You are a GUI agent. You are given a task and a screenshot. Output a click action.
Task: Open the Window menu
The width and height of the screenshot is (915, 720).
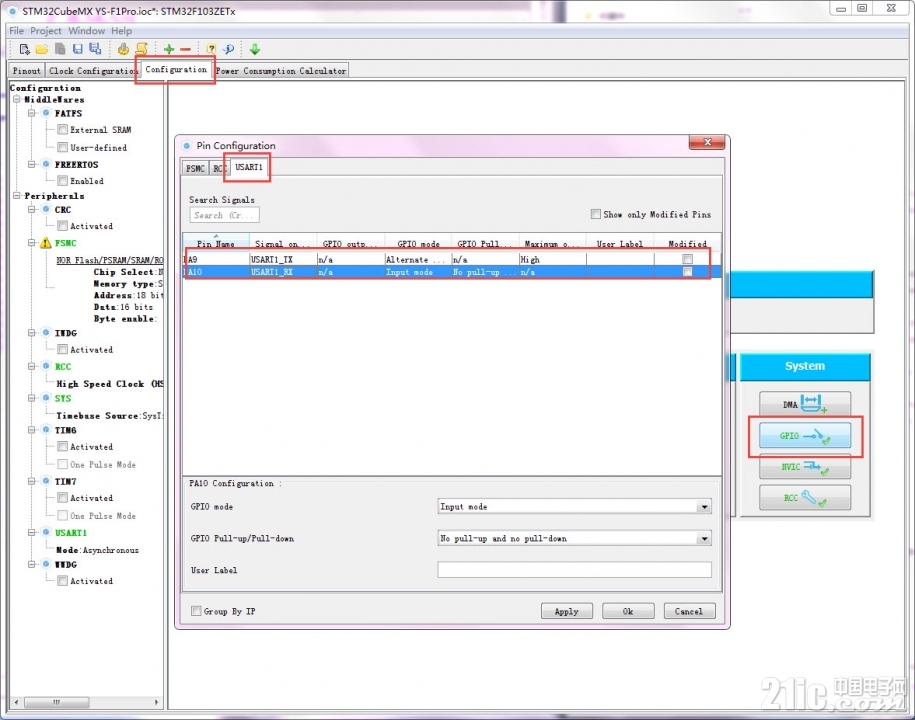[x=86, y=31]
